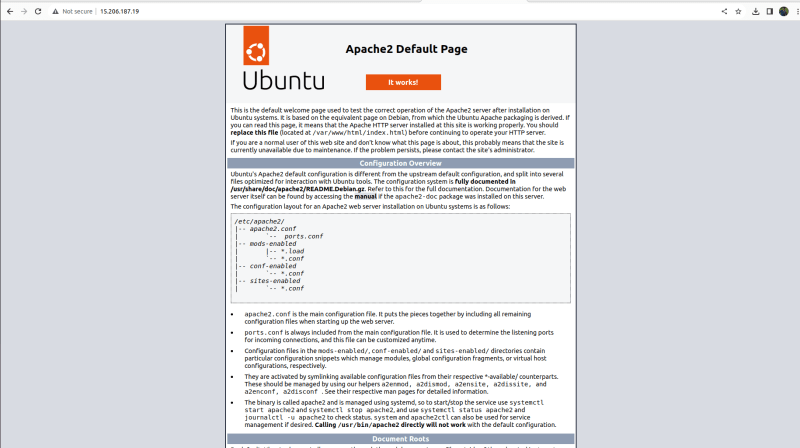Click sites-enabled in the config tree
This screenshot has width=800, height=448.
click(x=274, y=281)
